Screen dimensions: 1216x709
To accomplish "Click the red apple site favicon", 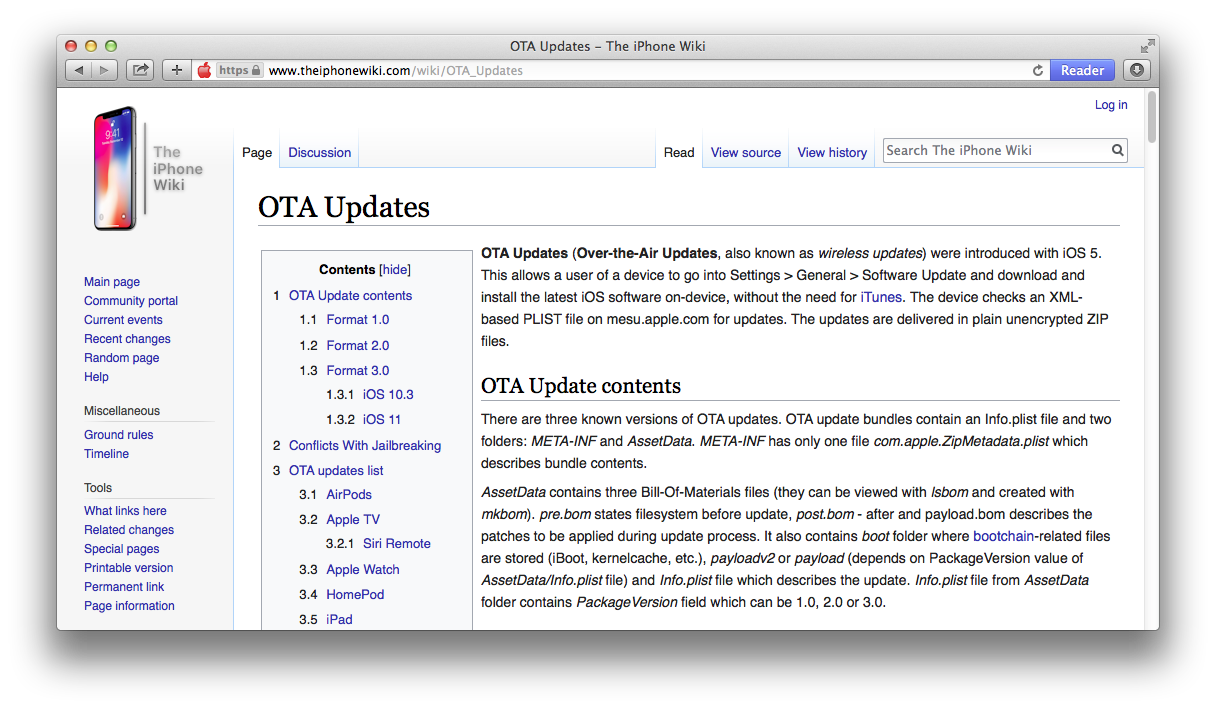I will [x=205, y=70].
